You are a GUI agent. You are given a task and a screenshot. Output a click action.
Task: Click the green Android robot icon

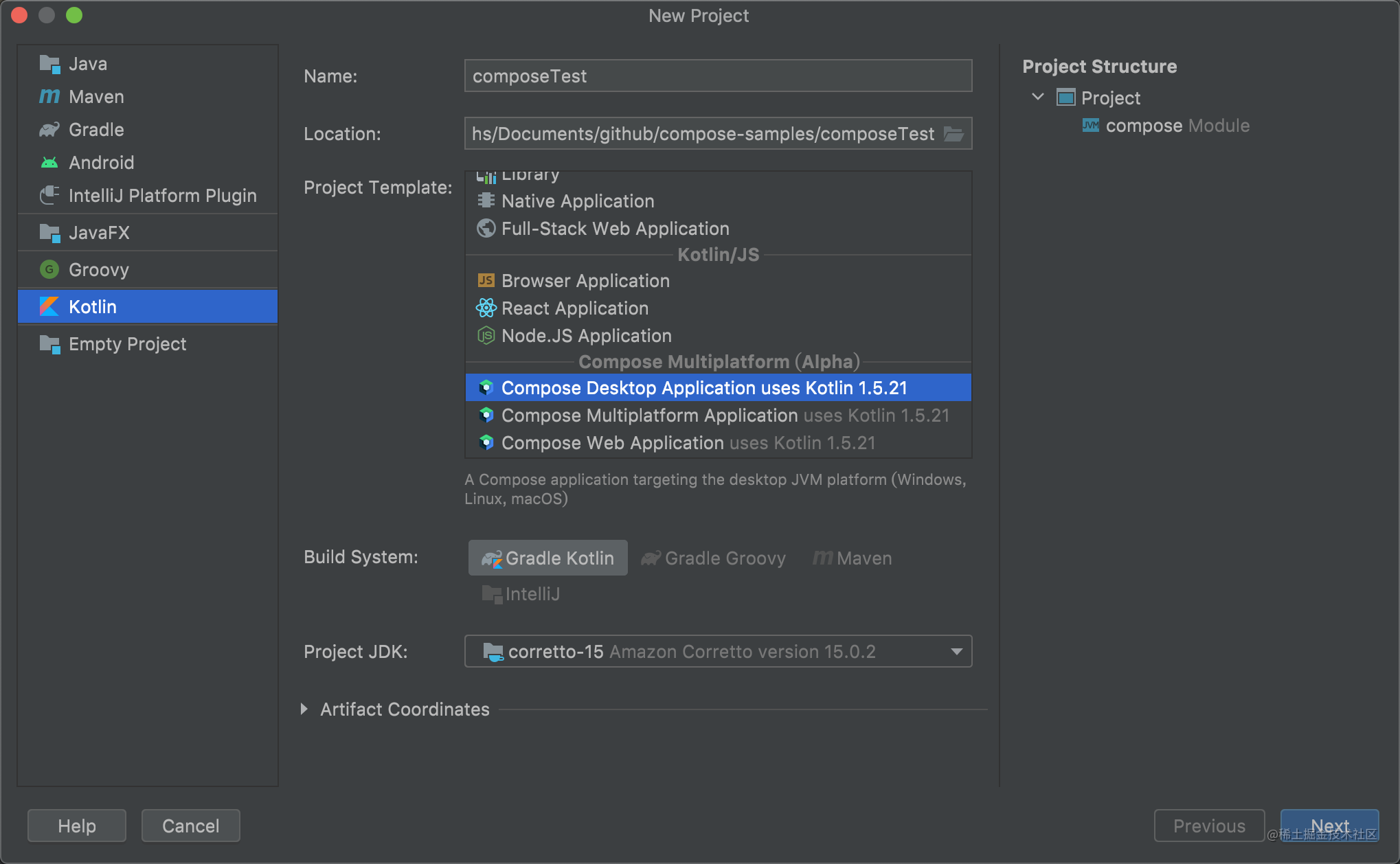(x=49, y=163)
